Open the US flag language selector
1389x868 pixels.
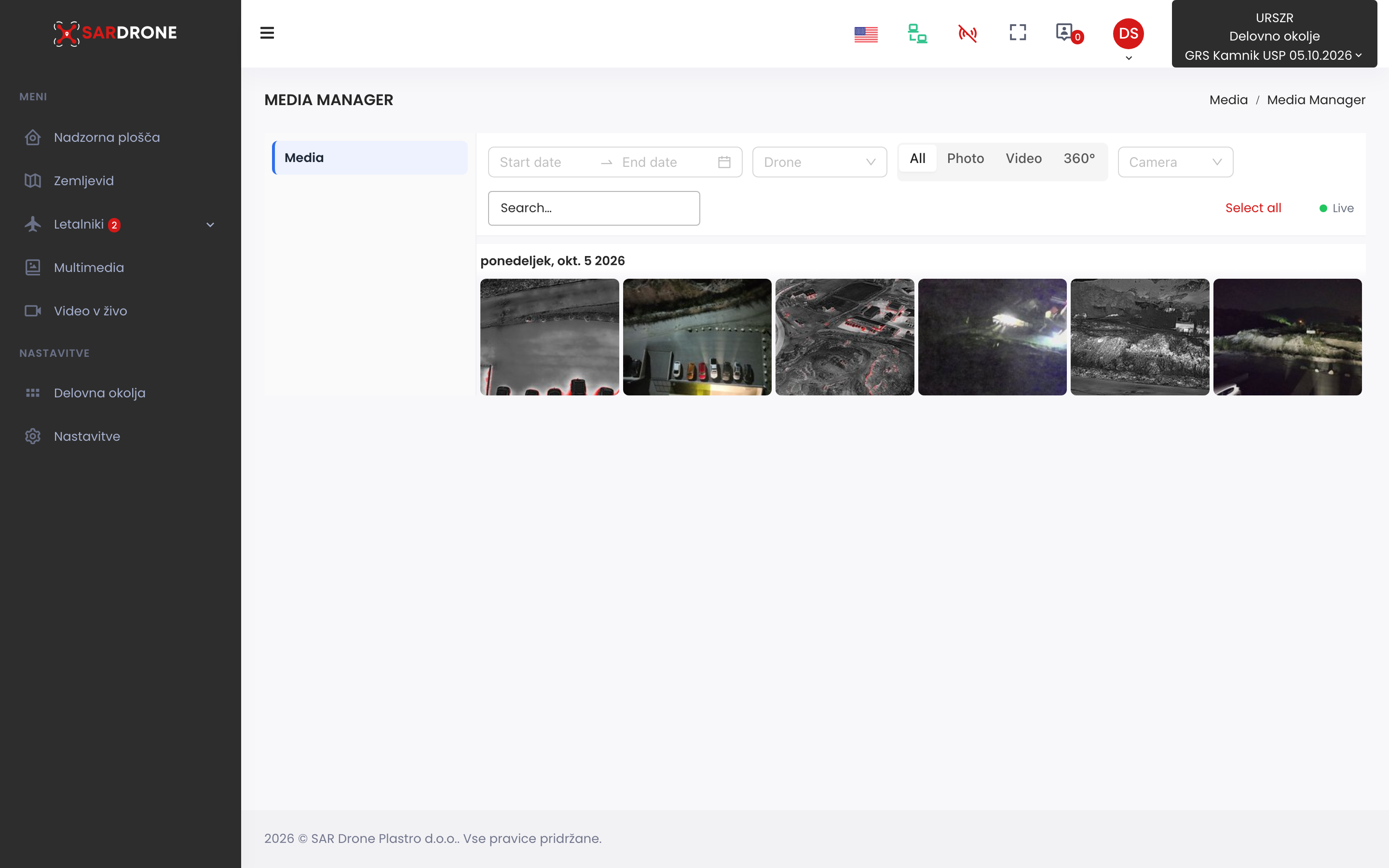(866, 34)
